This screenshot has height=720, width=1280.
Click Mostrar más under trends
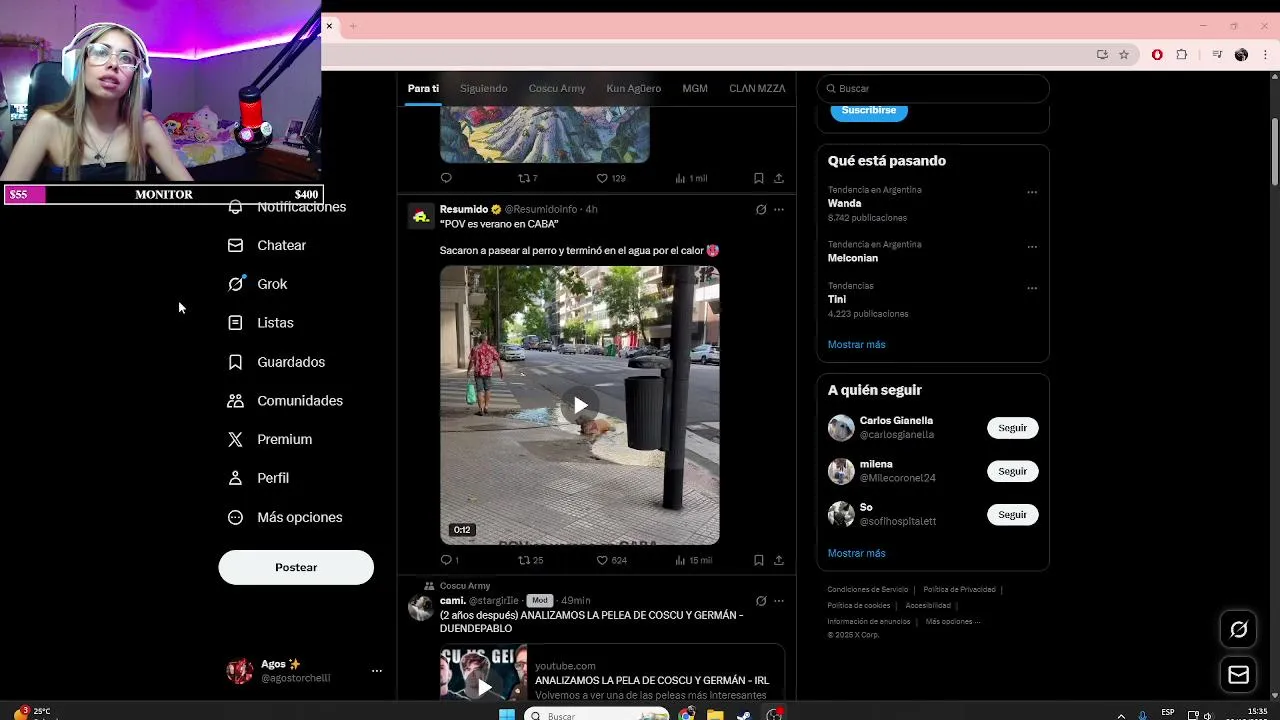[x=856, y=344]
